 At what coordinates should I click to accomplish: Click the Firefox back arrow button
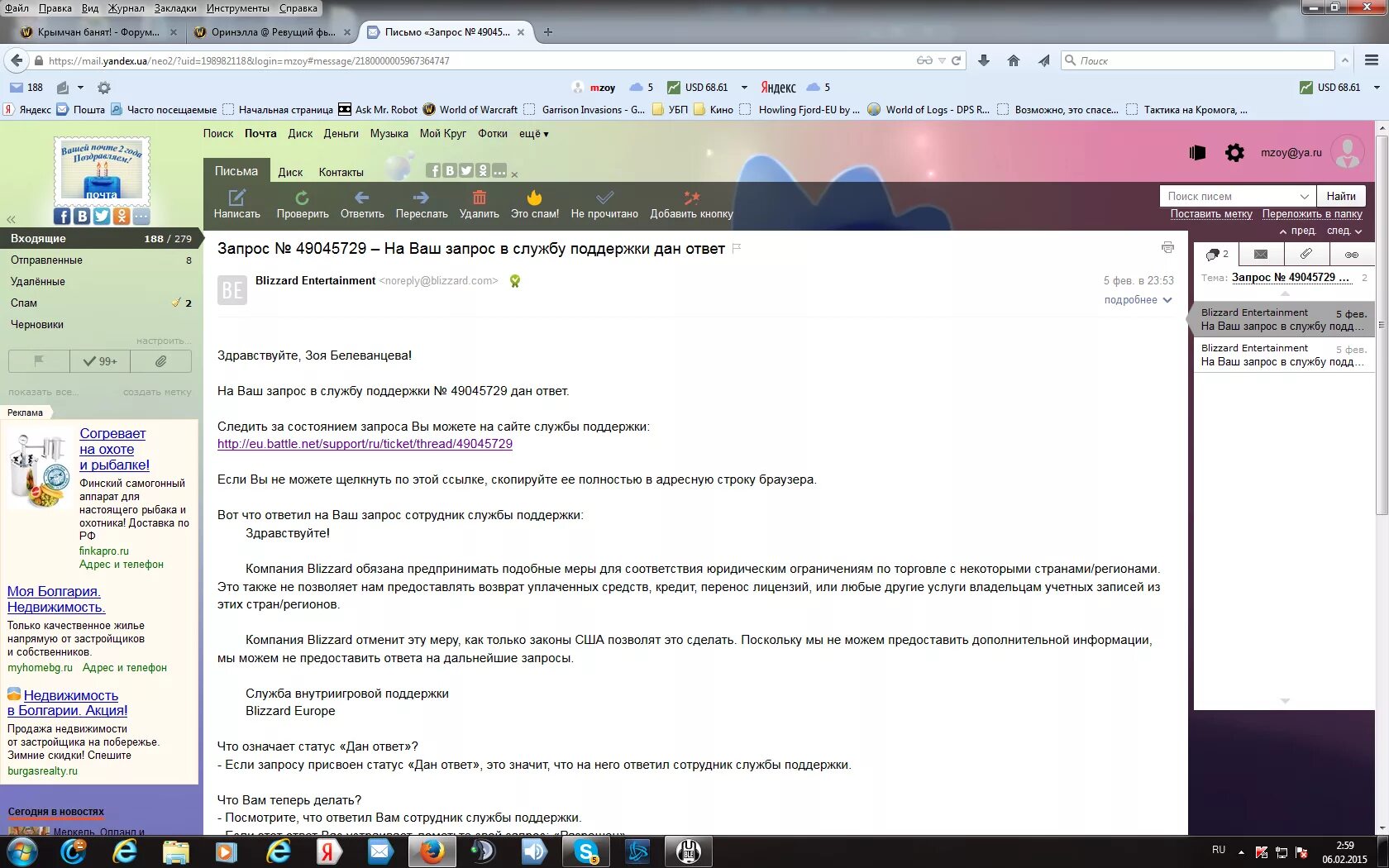tap(17, 60)
